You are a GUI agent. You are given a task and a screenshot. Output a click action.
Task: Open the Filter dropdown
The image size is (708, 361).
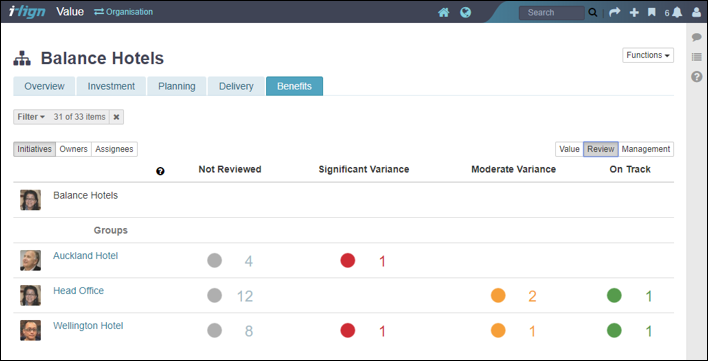(31, 117)
